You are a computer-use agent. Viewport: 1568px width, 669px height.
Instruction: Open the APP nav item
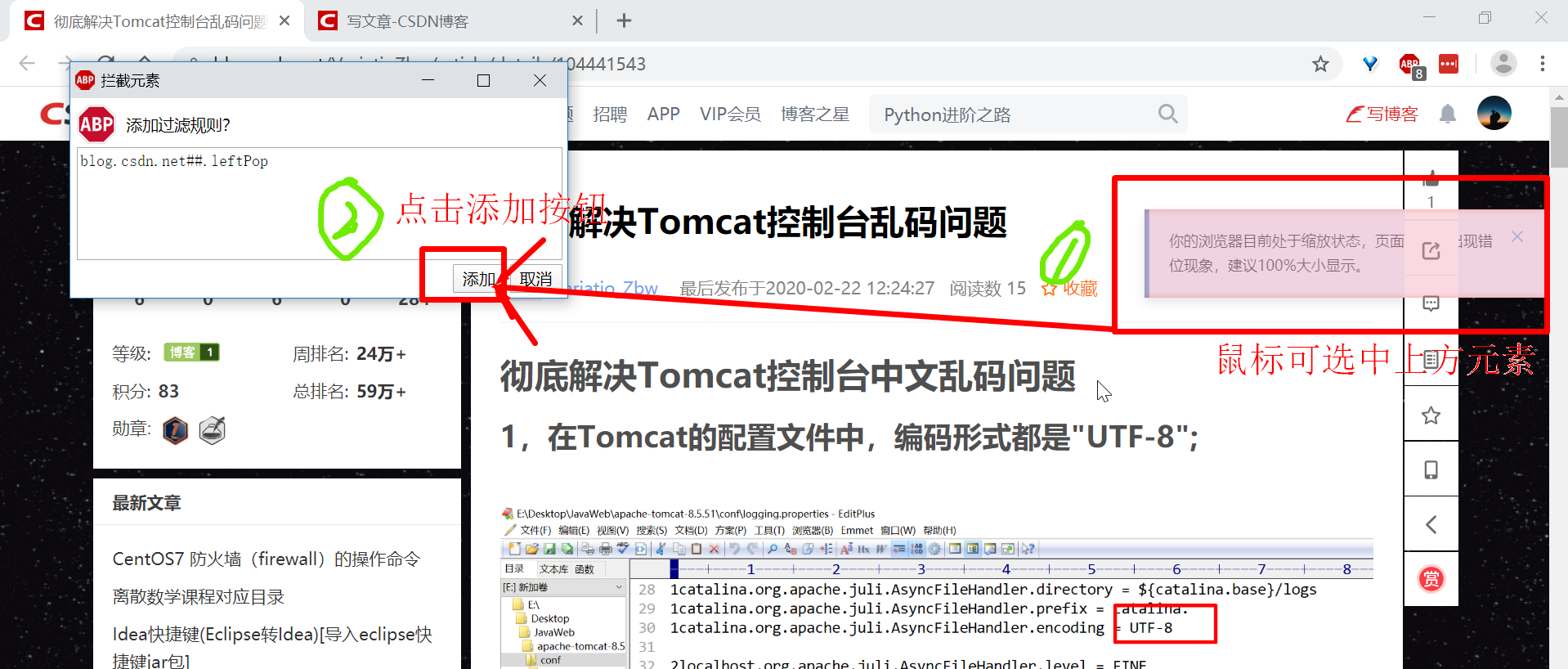[x=663, y=114]
